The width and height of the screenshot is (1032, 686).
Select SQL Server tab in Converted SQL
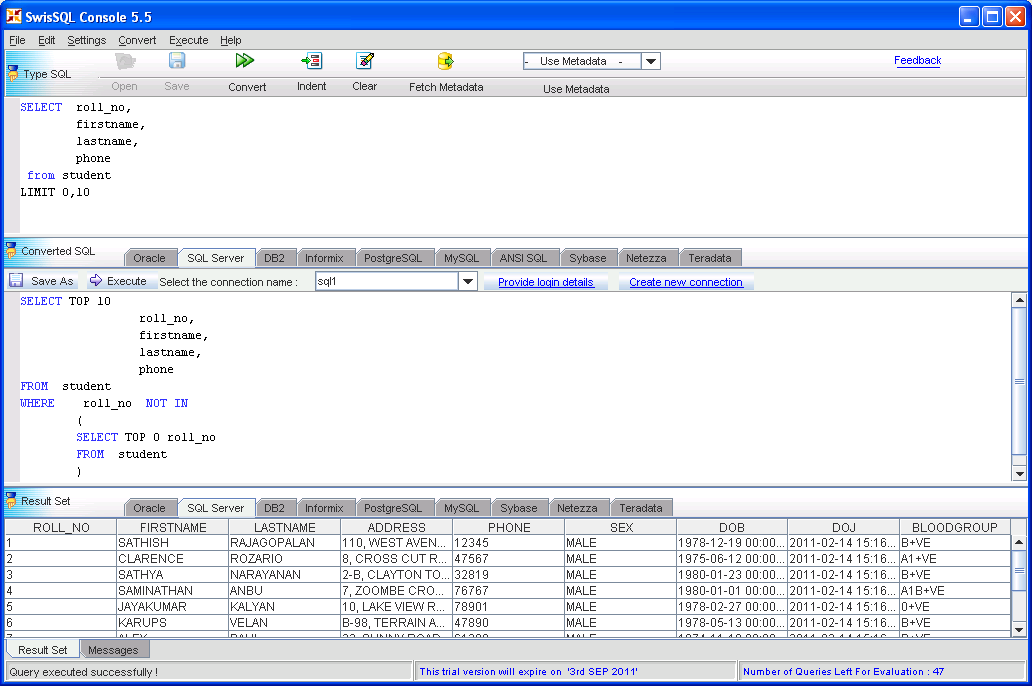216,258
